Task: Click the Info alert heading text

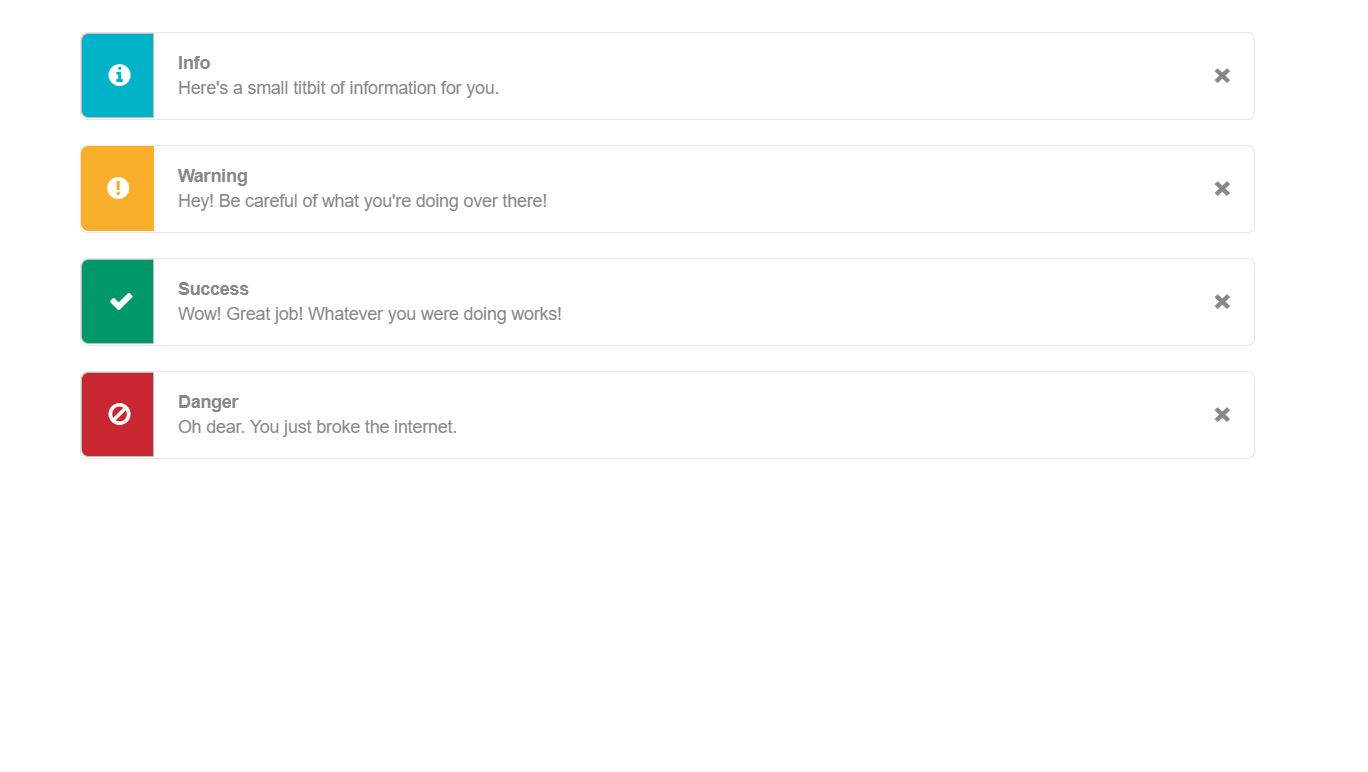Action: [193, 63]
